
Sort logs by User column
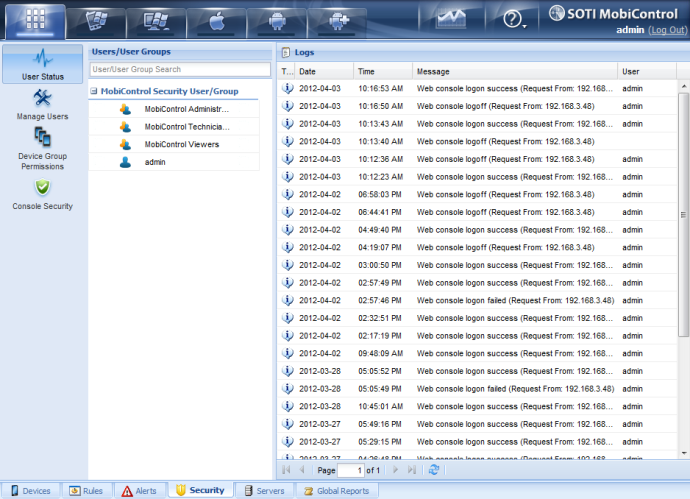tap(647, 71)
